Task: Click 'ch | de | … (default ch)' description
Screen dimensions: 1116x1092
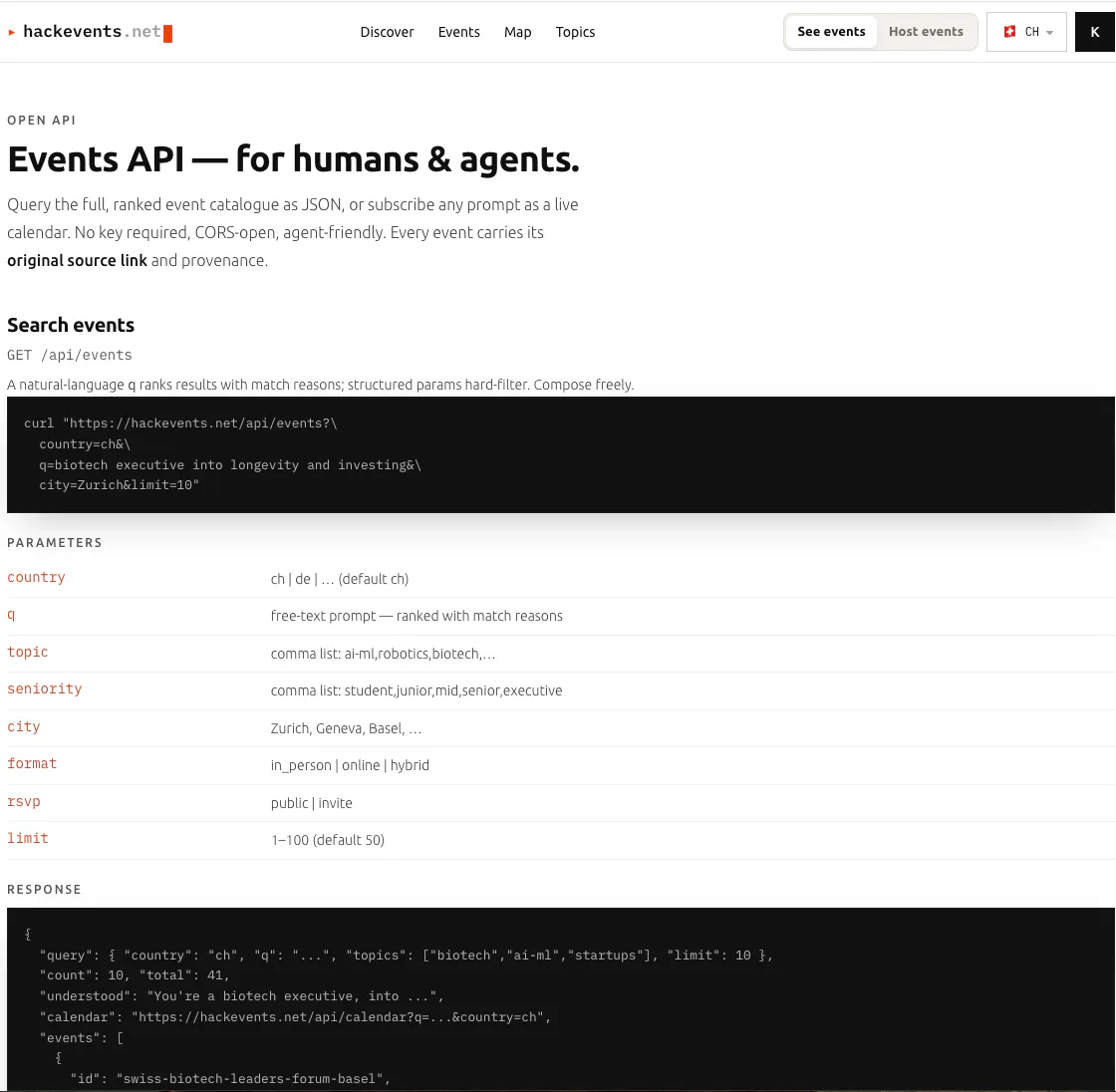Action: [x=340, y=579]
